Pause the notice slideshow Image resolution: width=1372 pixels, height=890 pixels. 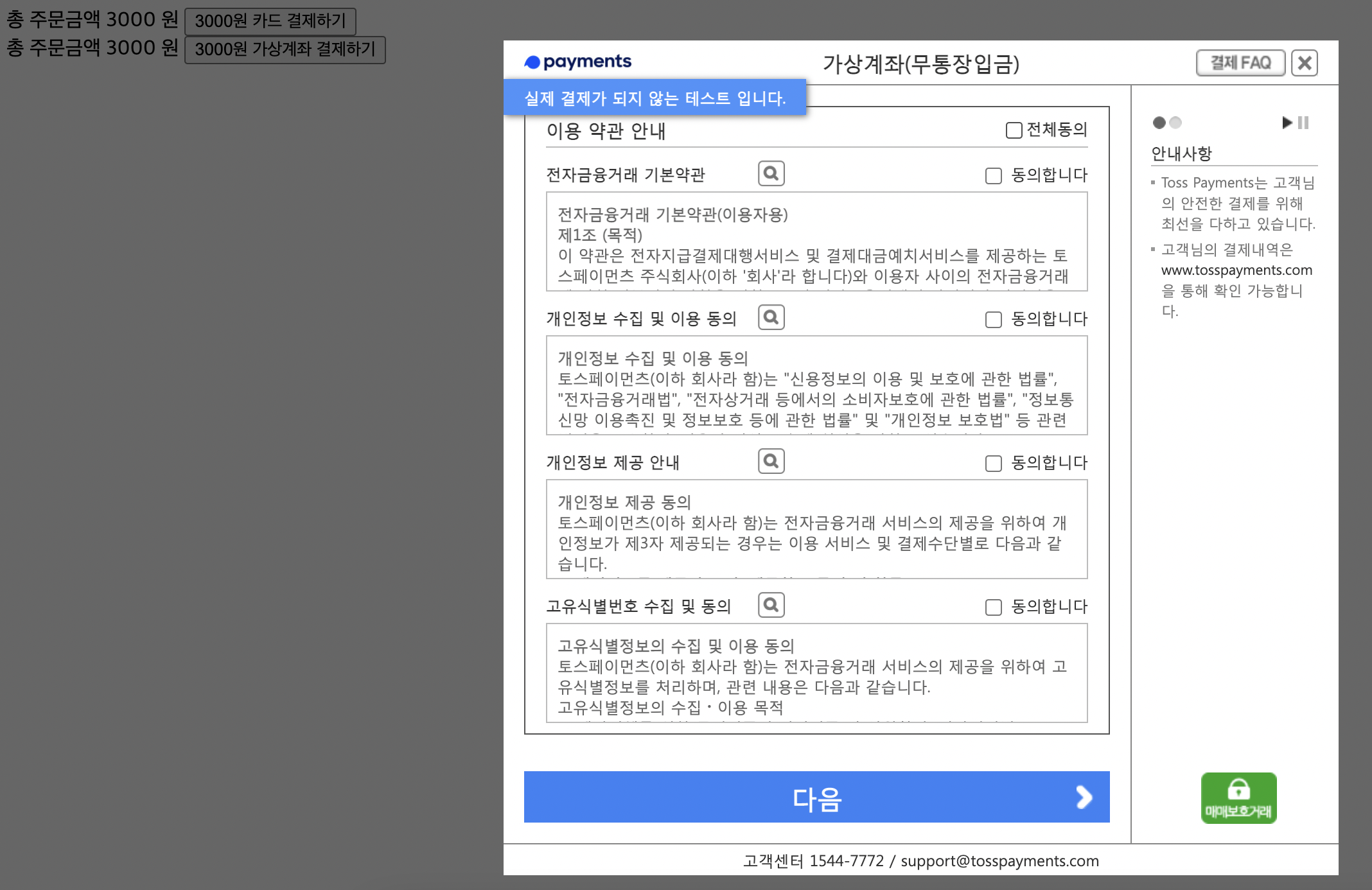1303,123
